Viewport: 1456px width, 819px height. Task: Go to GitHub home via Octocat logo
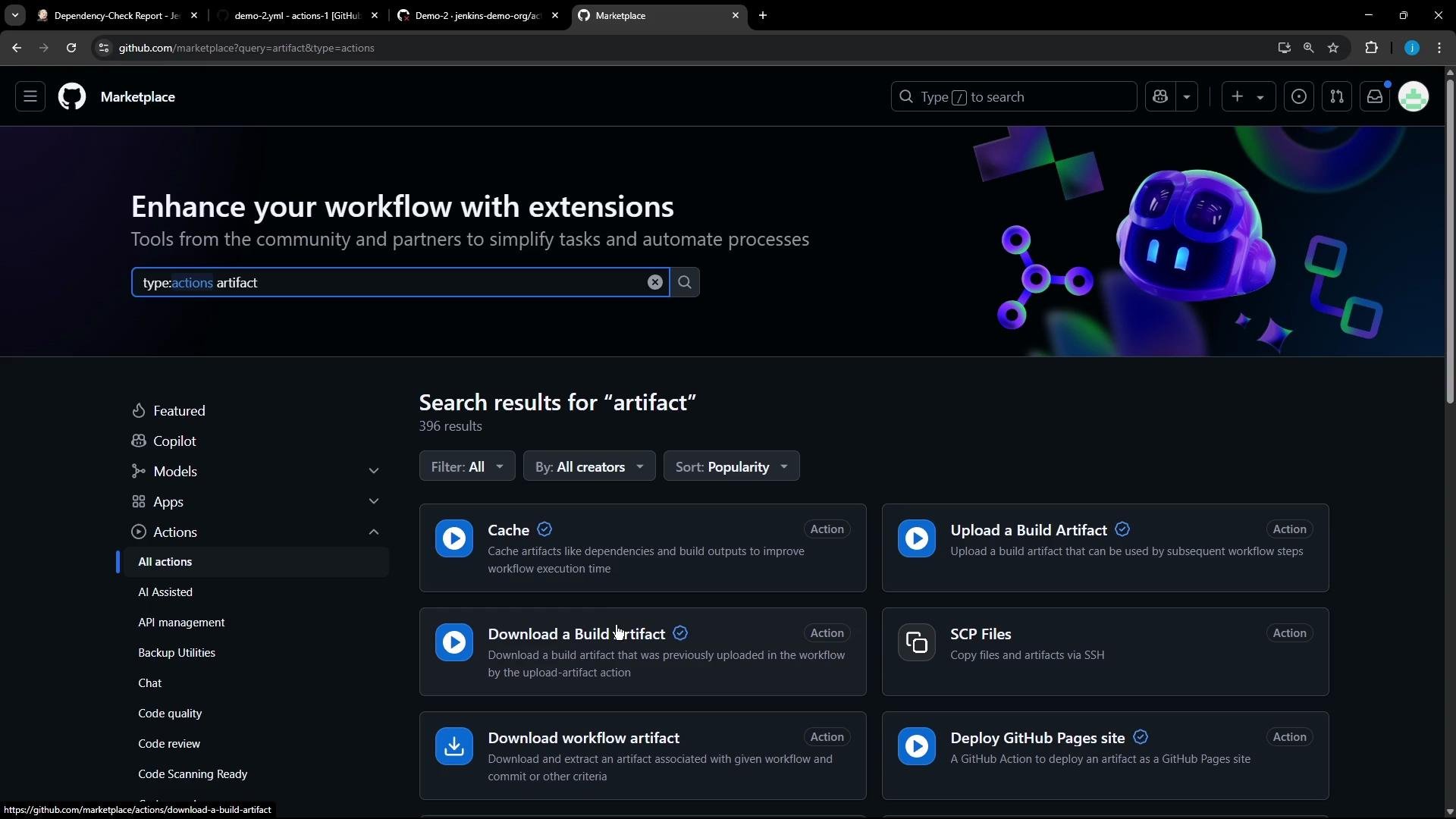[72, 97]
